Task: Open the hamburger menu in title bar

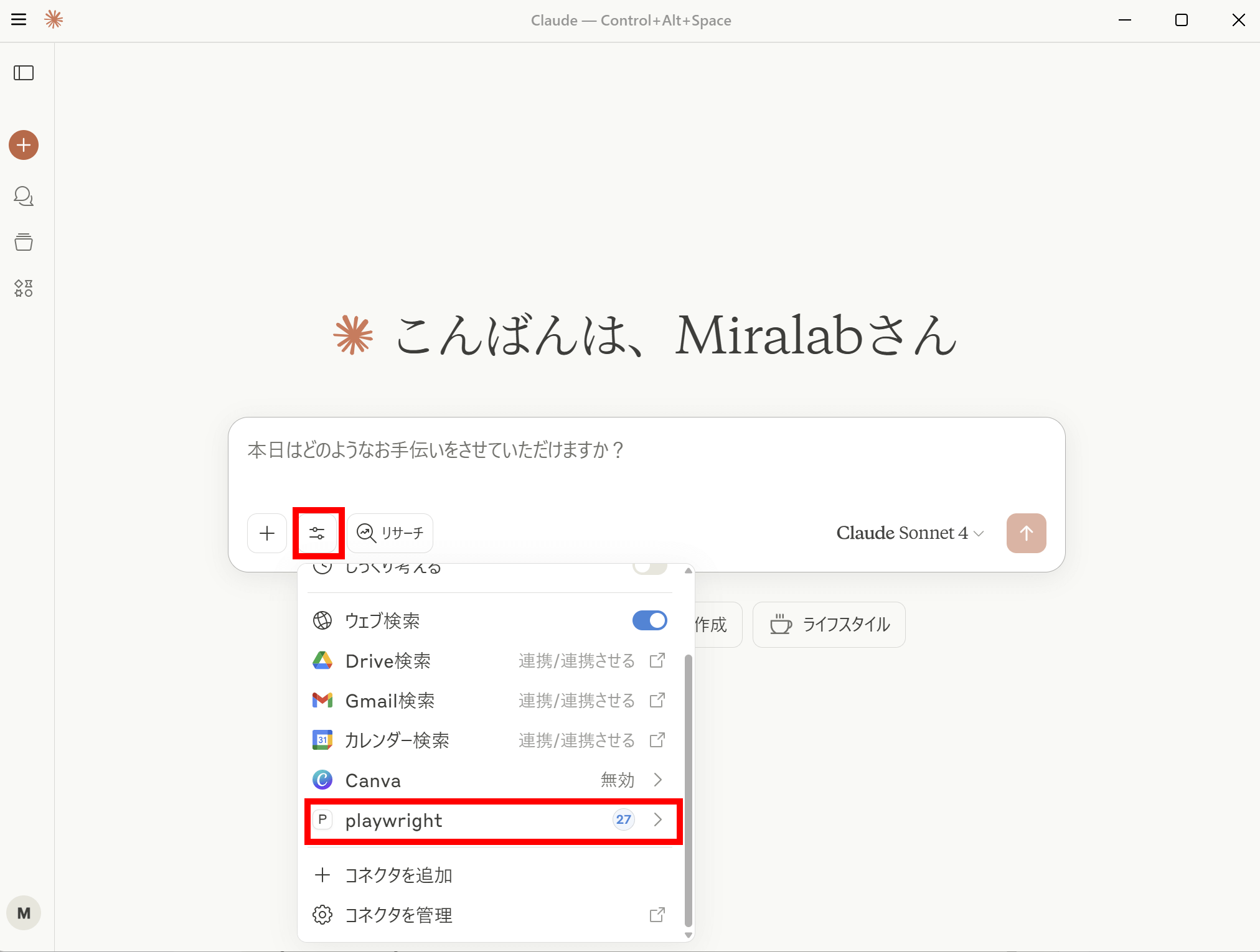Action: click(x=19, y=20)
